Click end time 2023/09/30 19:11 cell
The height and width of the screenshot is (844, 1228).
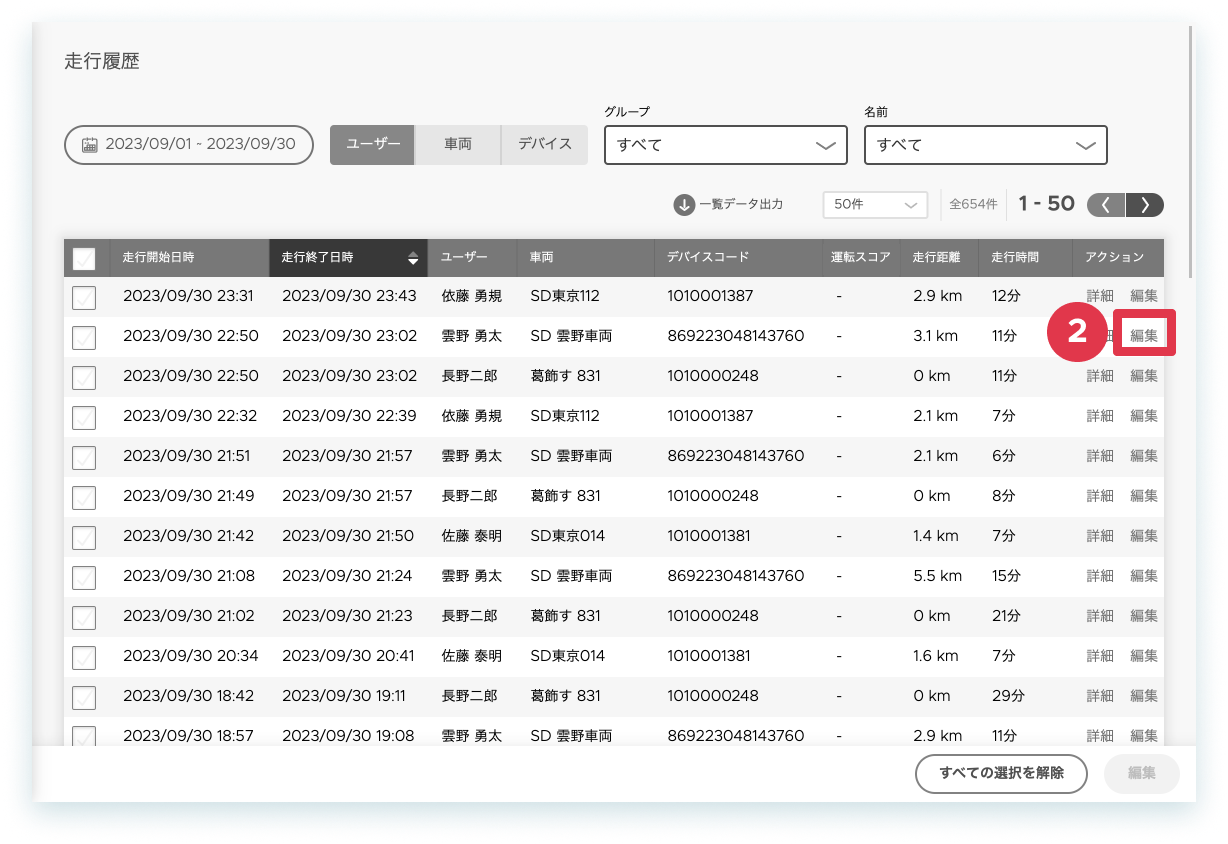[x=344, y=696]
